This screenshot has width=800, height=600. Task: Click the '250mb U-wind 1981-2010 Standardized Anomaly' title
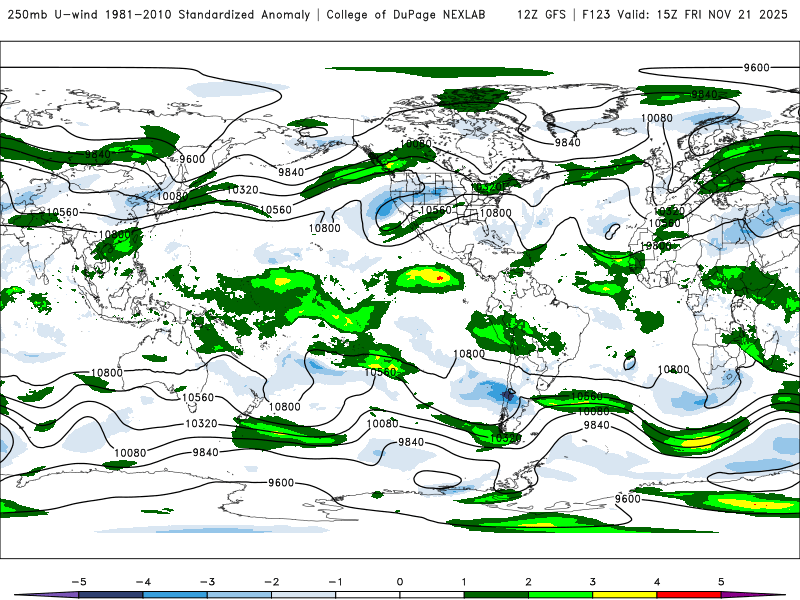159,14
